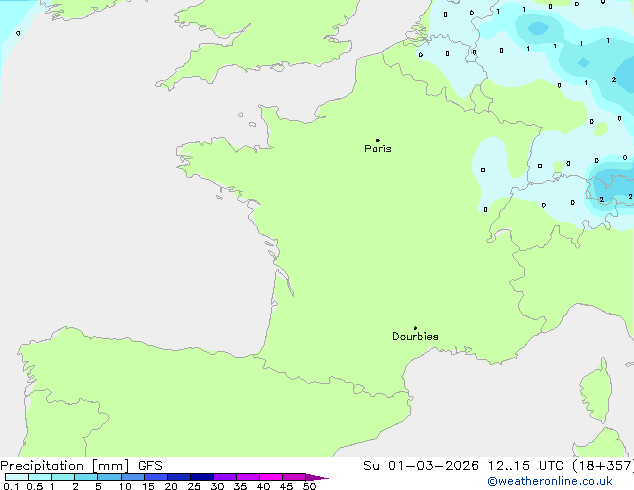Pick the 5–10 mm legend swatch
Image resolution: width=634 pixels, height=490 pixels.
coord(109,477)
